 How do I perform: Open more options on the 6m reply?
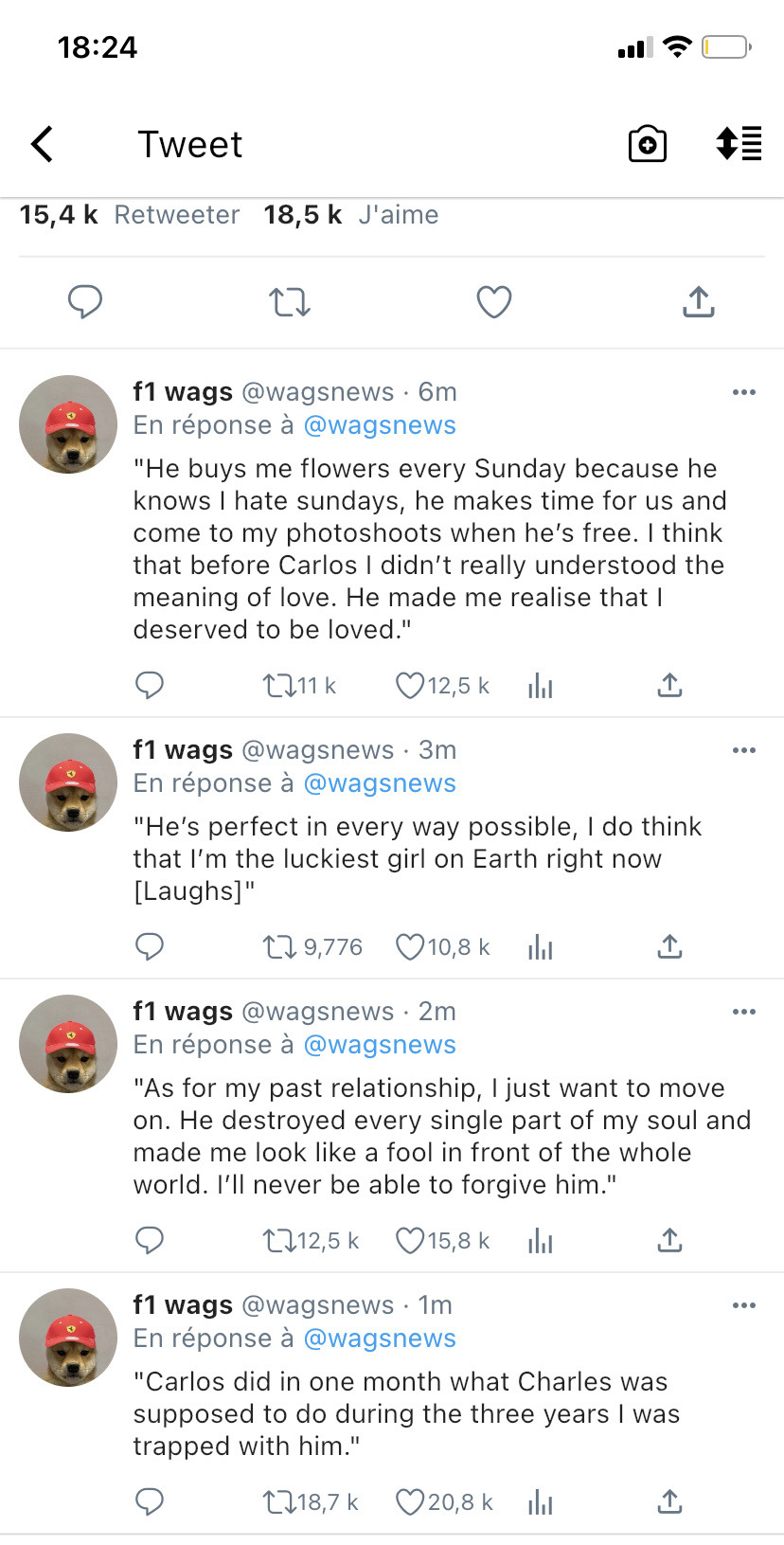pyautogui.click(x=744, y=392)
